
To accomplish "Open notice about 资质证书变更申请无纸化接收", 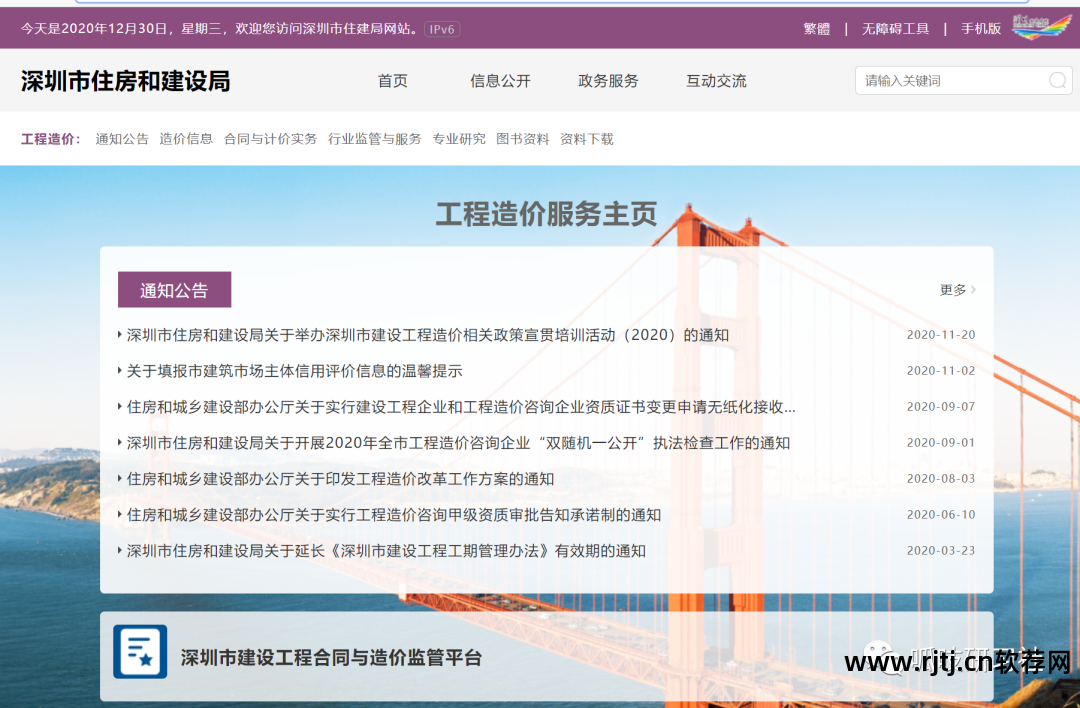I will point(461,407).
